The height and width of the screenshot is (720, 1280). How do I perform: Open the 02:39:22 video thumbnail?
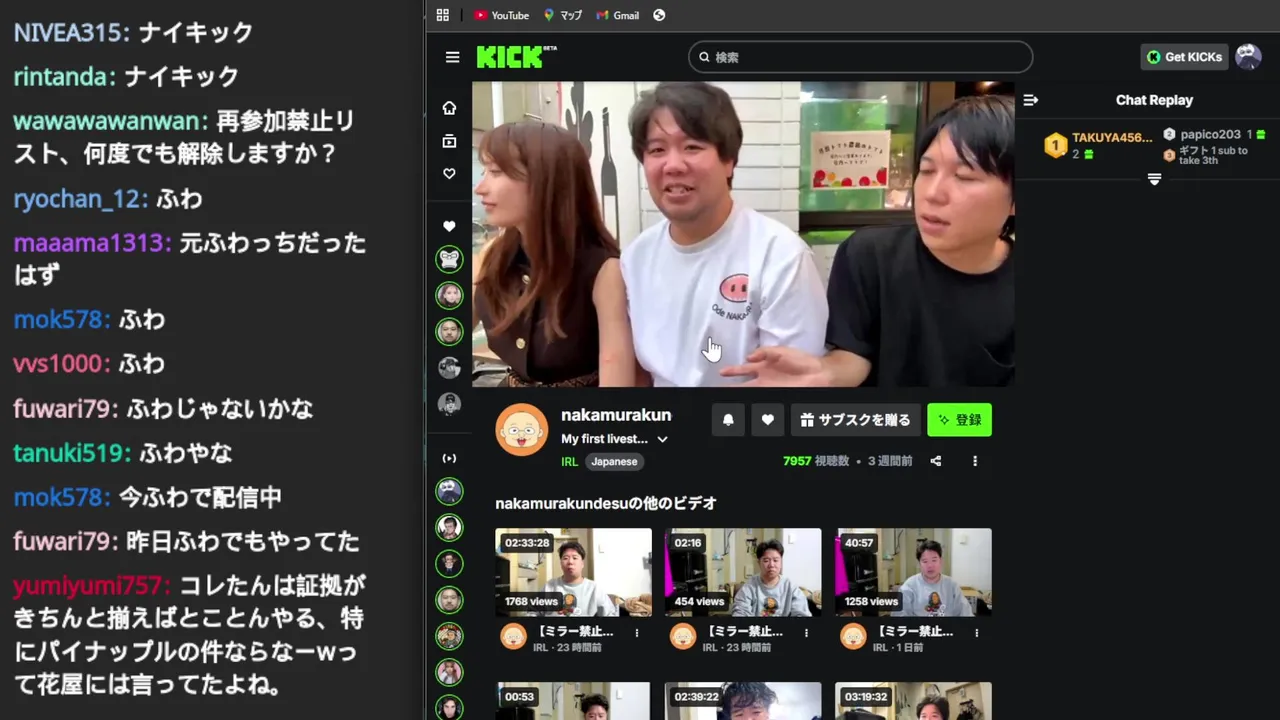pos(743,701)
